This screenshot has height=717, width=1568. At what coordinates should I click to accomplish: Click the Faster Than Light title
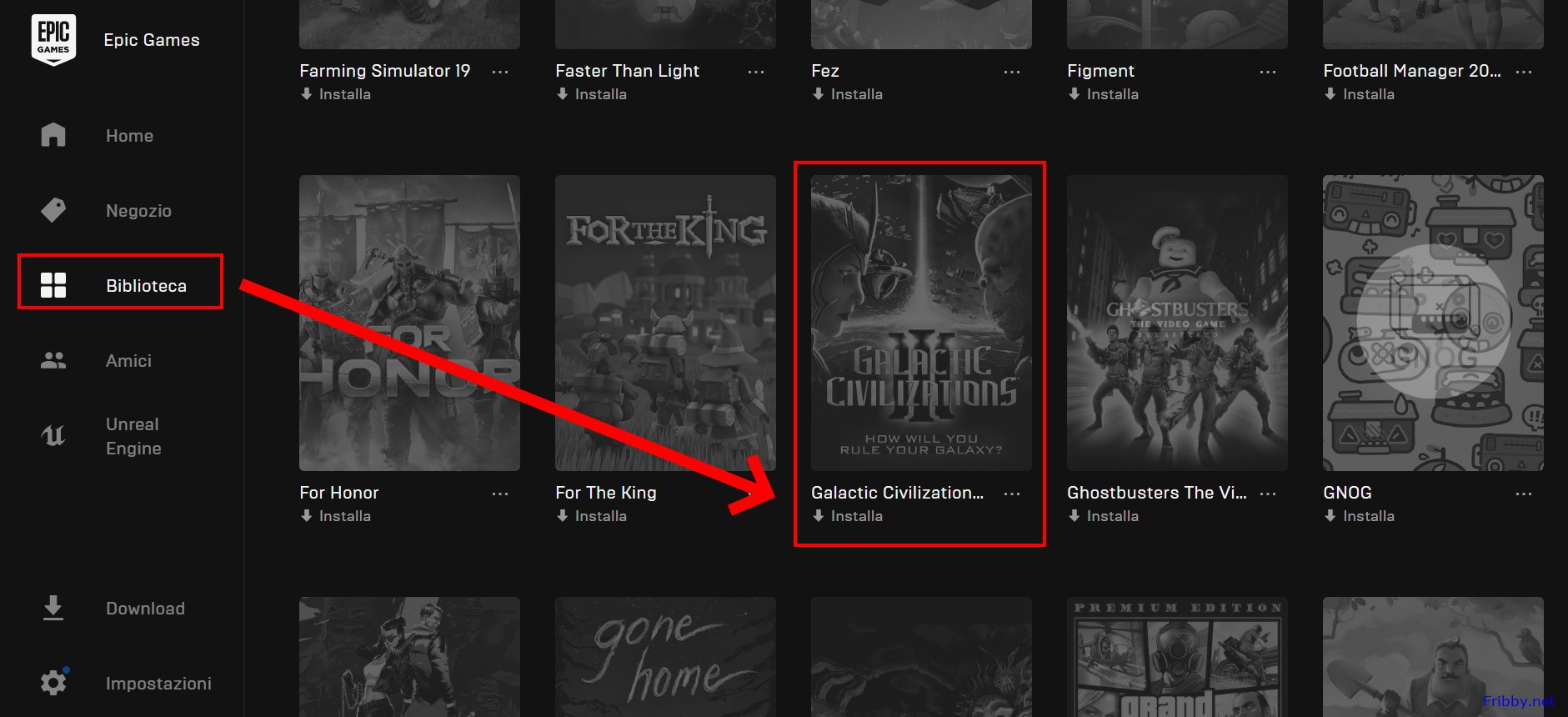[x=628, y=71]
